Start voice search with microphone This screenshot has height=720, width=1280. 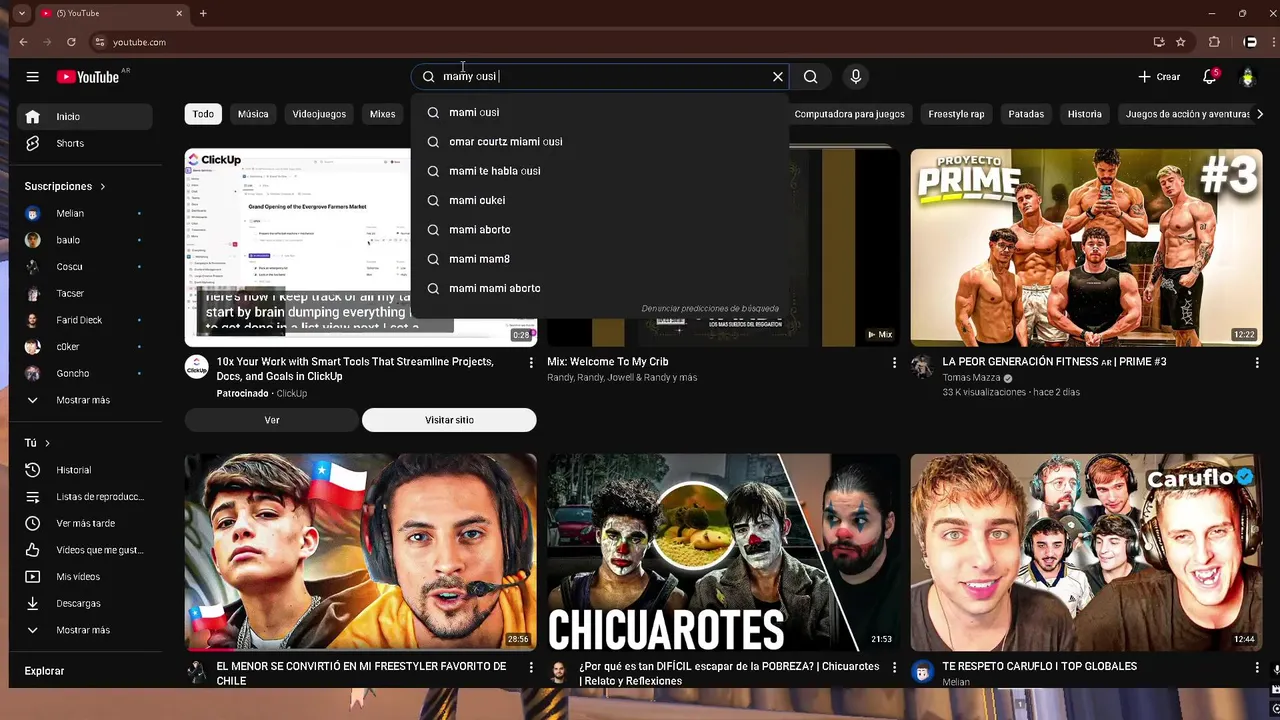pyautogui.click(x=855, y=77)
